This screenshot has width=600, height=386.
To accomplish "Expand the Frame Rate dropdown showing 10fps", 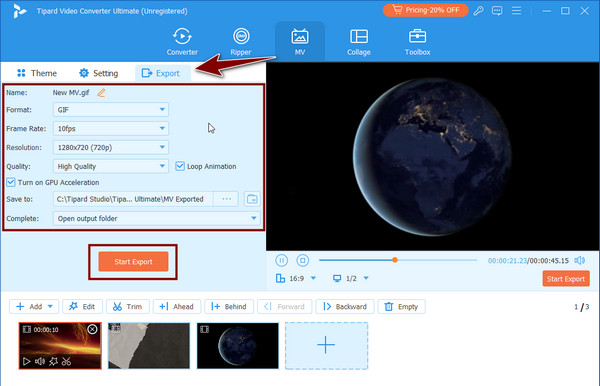I will 111,129.
